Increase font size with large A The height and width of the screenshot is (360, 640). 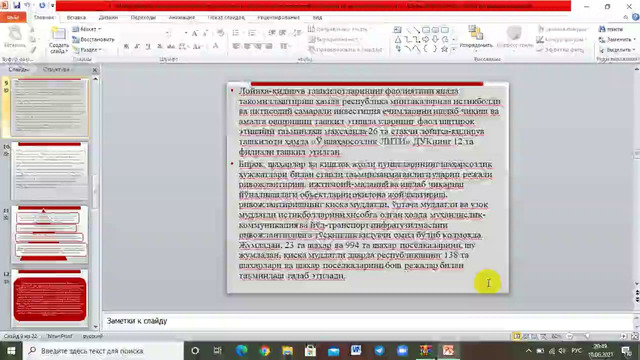coord(195,33)
